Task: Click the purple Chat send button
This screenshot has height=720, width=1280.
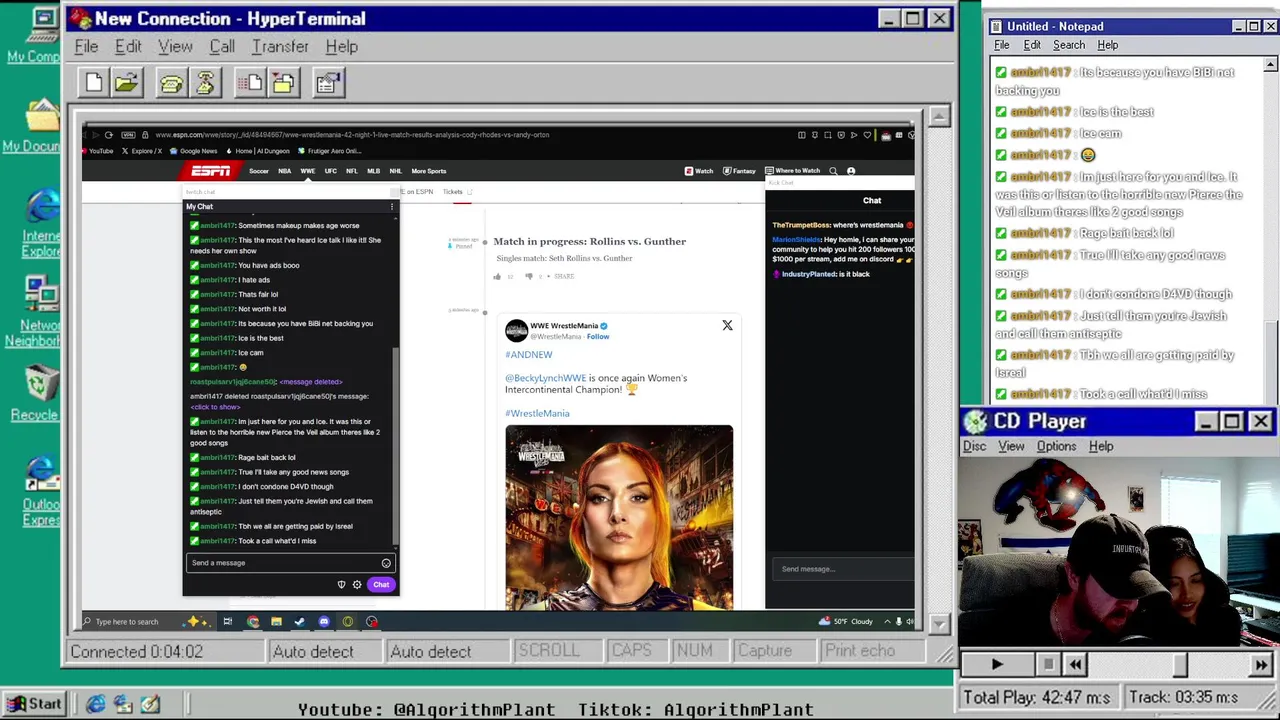Action: tap(381, 585)
